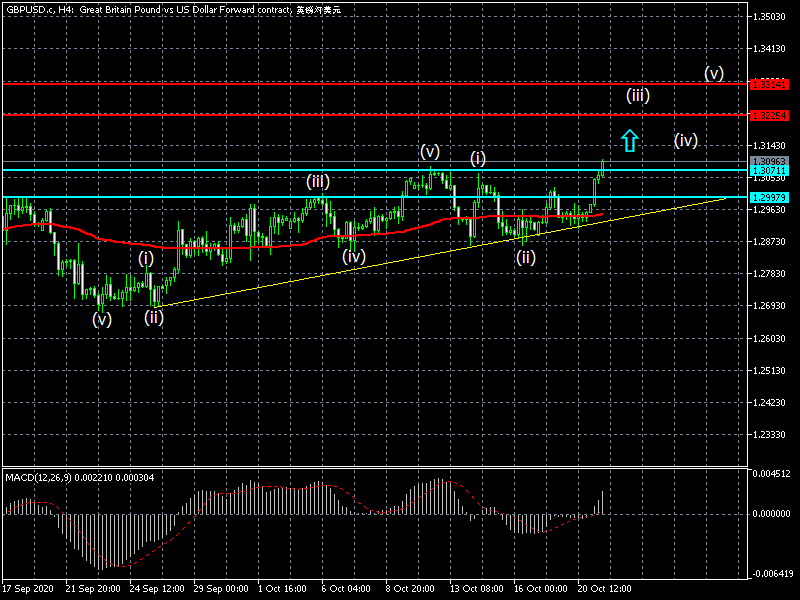The height and width of the screenshot is (600, 800).
Task: Click the (ii) label below 16 Oct candles
Action: point(526,257)
